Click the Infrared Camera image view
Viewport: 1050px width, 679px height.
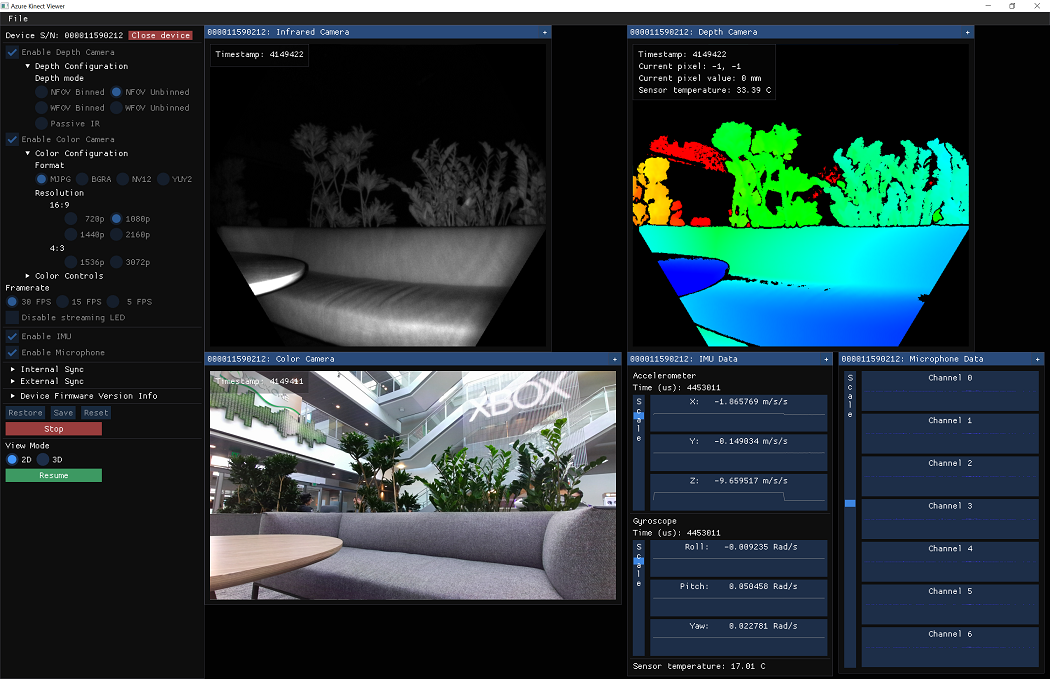378,196
